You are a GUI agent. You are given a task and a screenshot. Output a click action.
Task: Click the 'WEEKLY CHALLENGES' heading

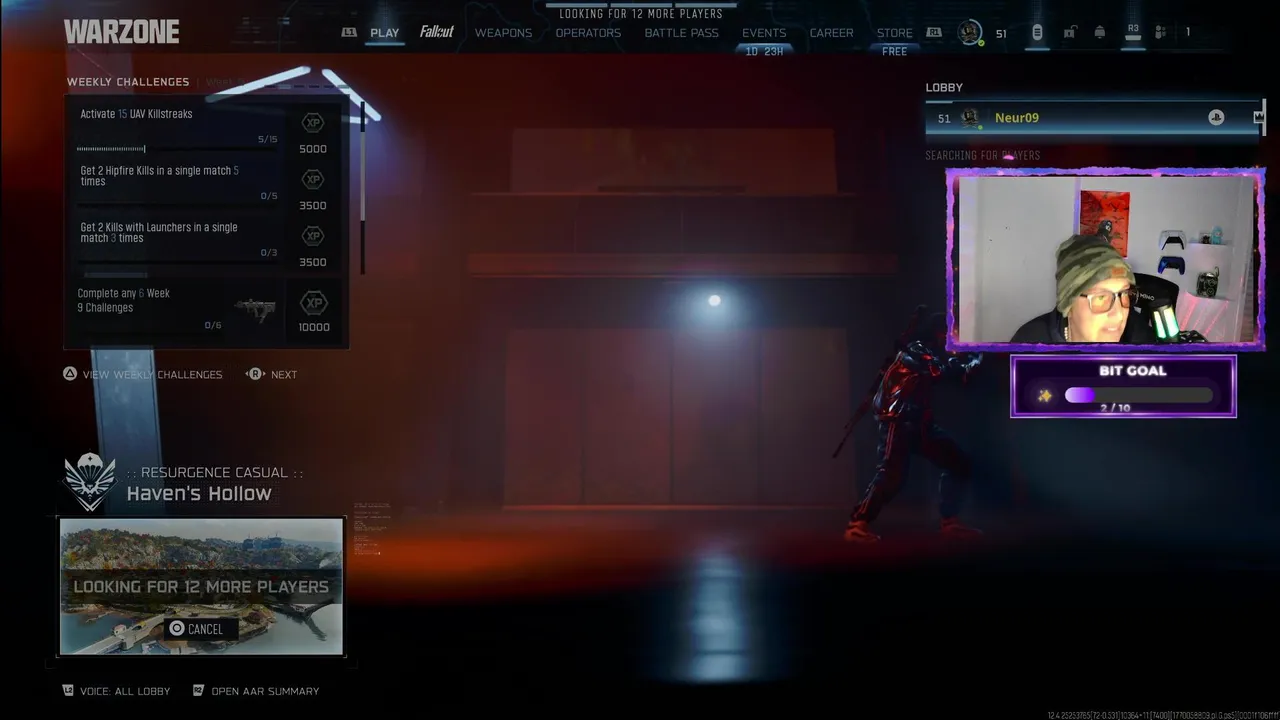pyautogui.click(x=128, y=82)
